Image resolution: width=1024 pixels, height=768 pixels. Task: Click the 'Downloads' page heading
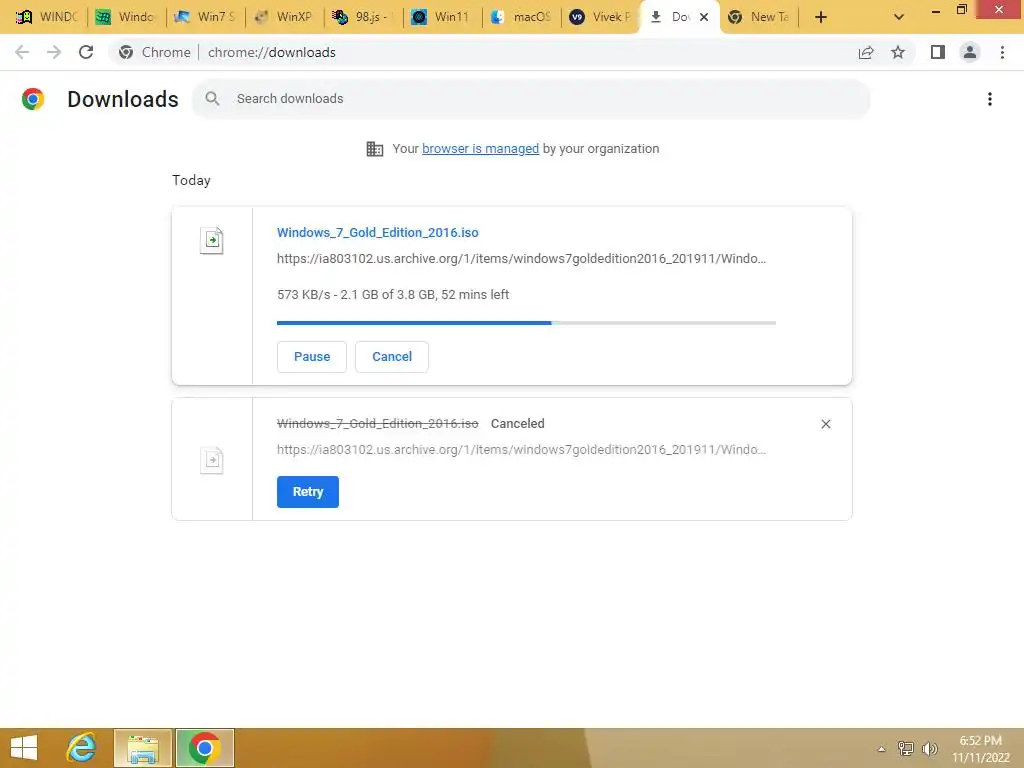click(123, 99)
